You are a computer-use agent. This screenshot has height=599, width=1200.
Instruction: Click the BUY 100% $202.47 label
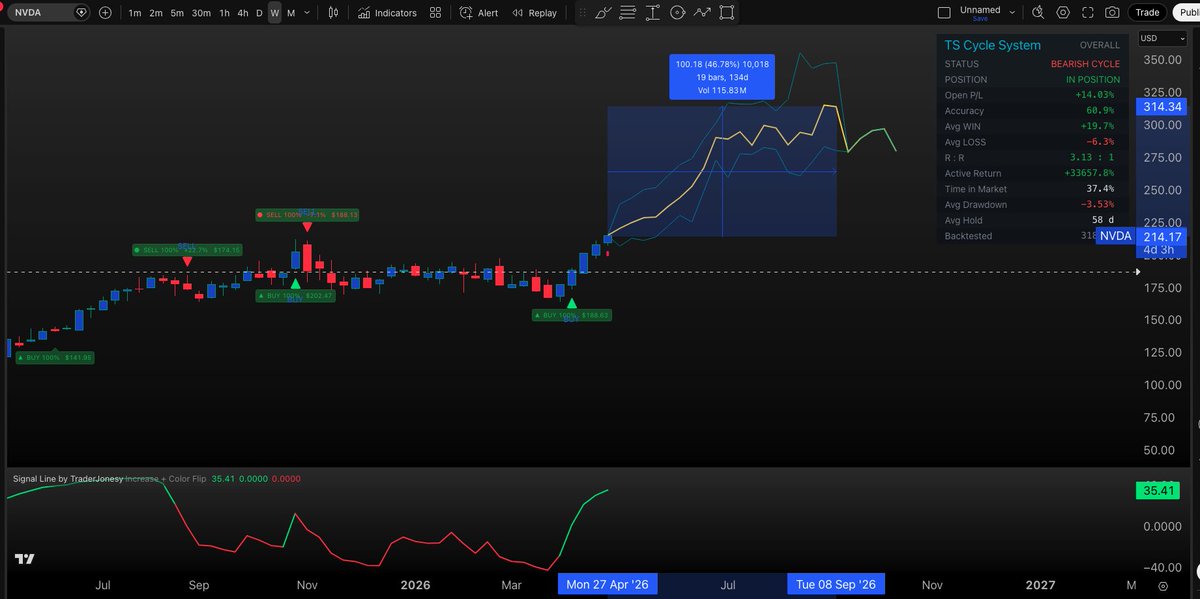(295, 296)
